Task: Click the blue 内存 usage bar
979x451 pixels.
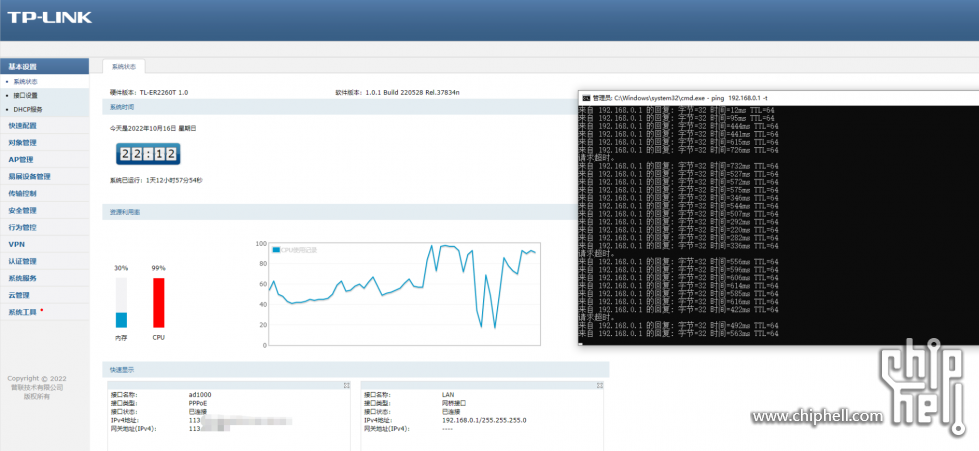Action: [121, 320]
